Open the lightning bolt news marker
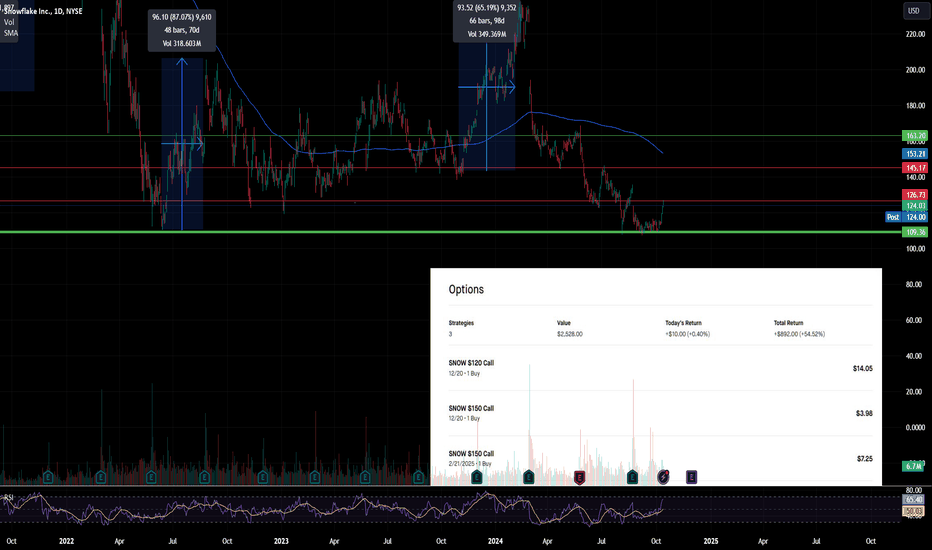The image size is (932, 550). coord(663,477)
